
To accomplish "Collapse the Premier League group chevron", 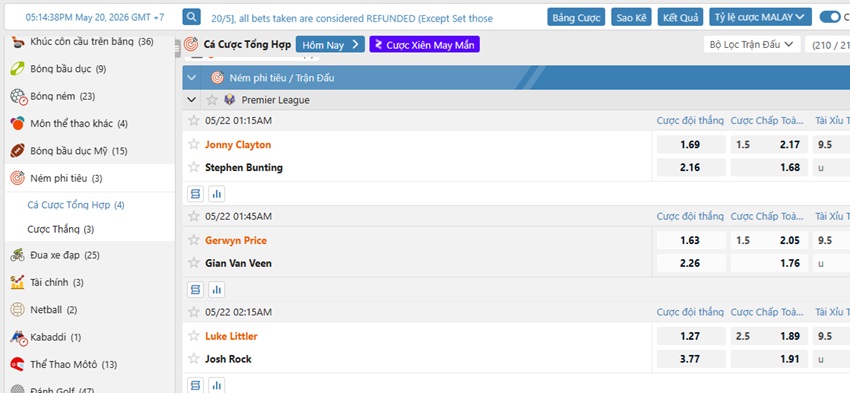I will (x=191, y=100).
